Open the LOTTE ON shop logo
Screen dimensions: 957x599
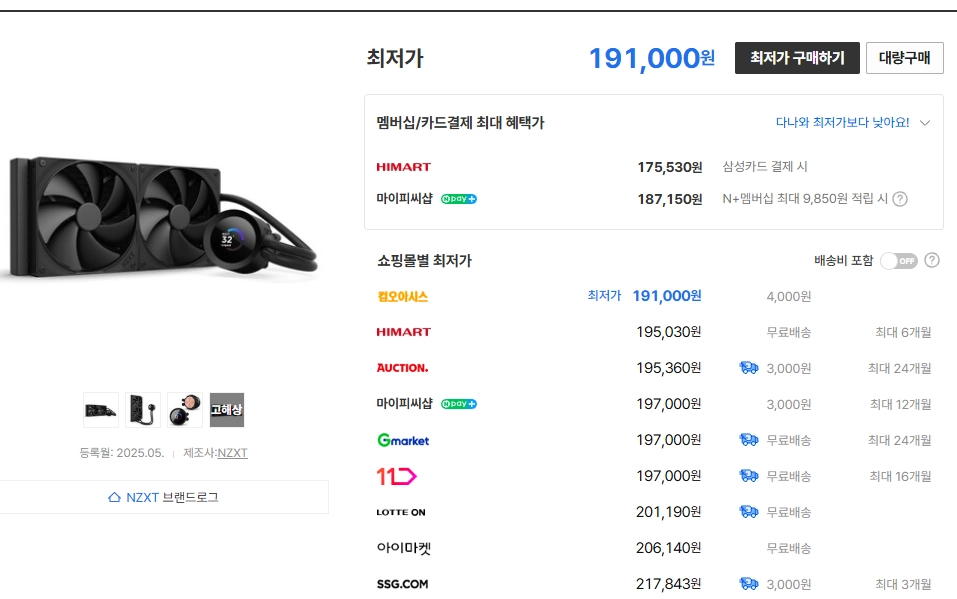[x=401, y=512]
